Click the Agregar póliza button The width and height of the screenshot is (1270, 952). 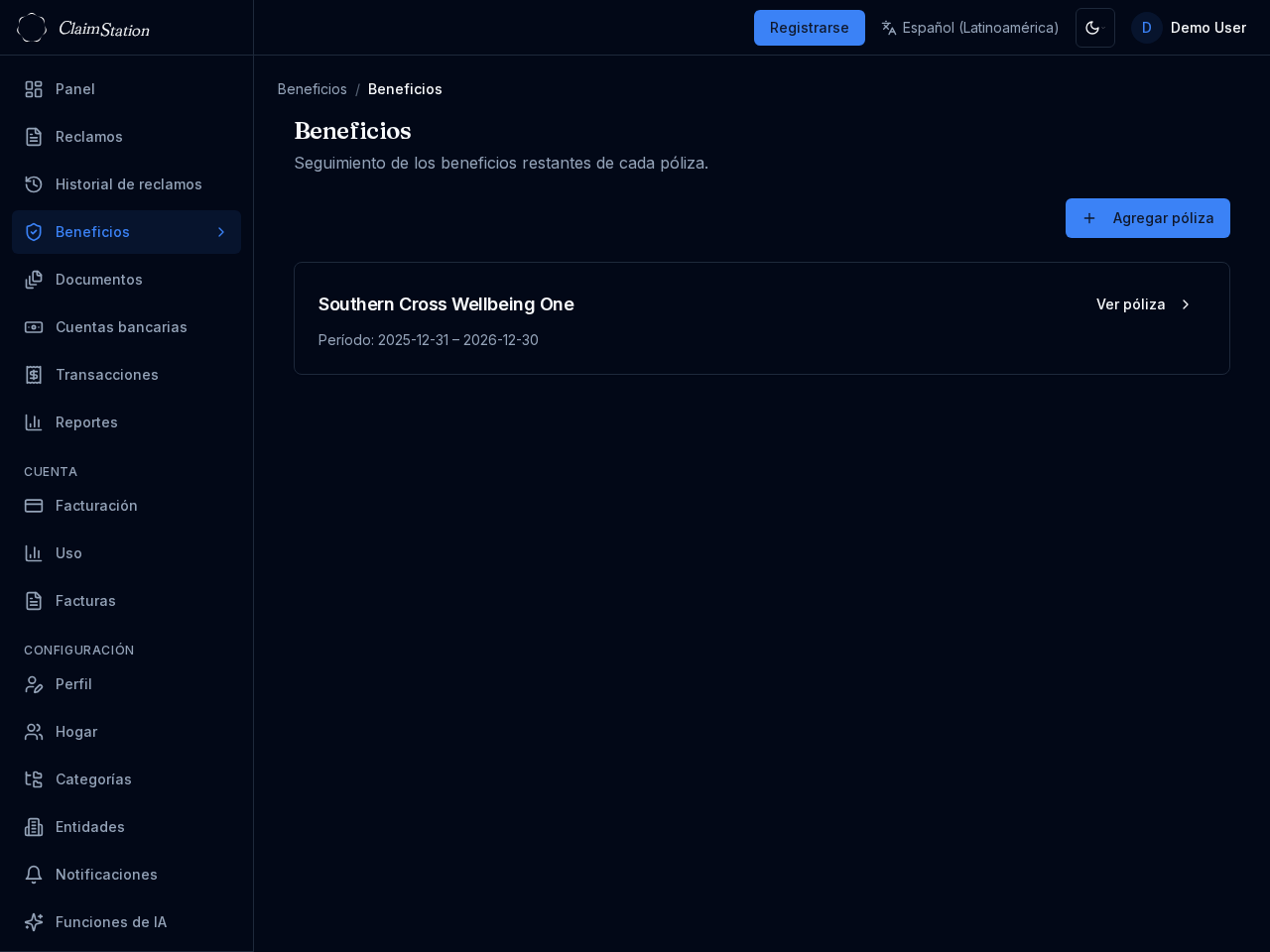(1147, 218)
